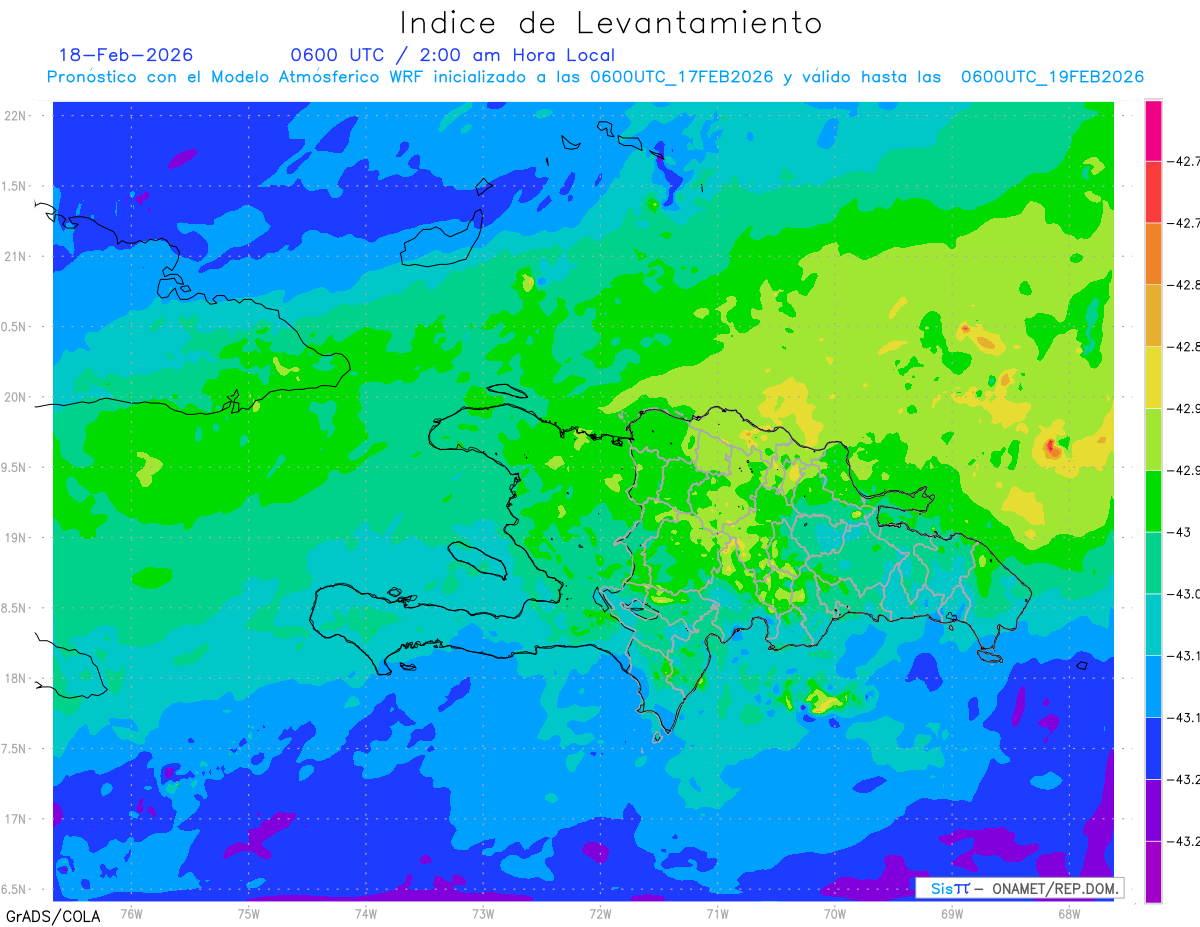Click the 71W longitude label

click(717, 913)
